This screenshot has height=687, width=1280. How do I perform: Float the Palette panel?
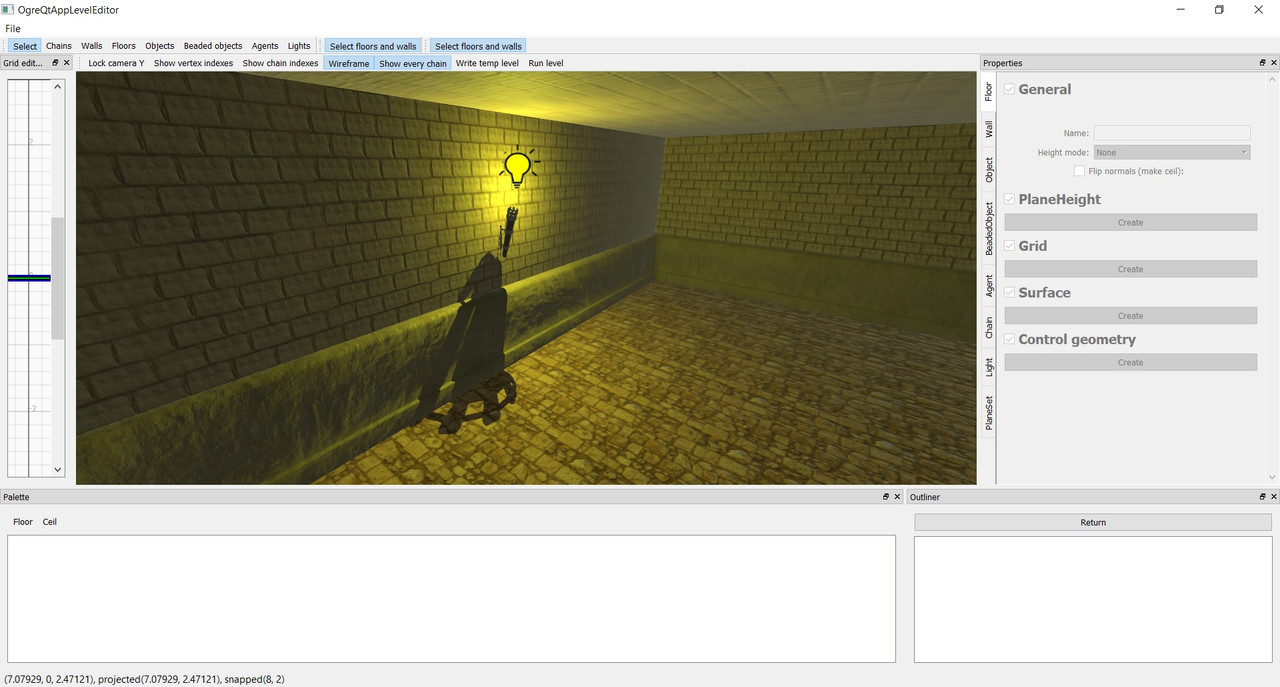(x=886, y=497)
